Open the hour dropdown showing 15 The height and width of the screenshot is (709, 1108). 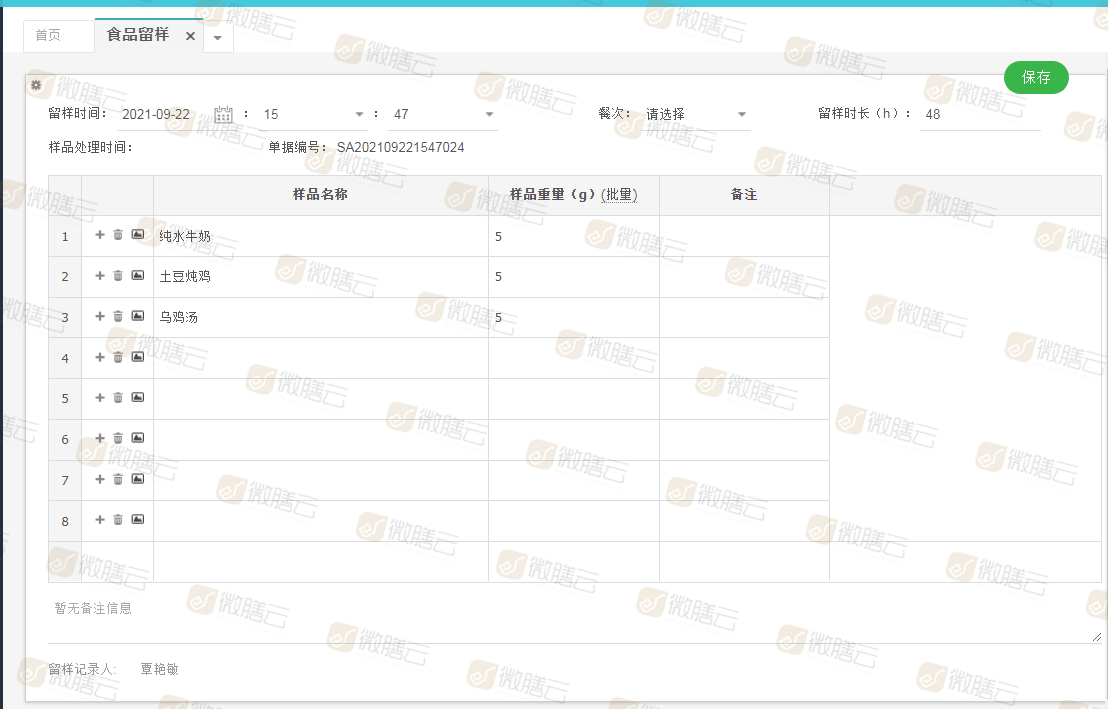click(x=313, y=114)
